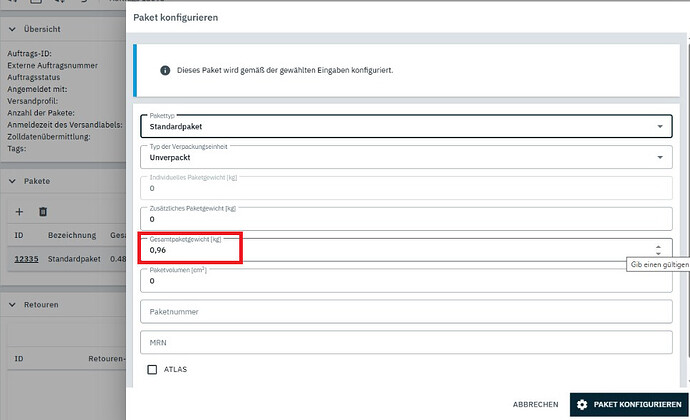Screen dimensions: 690x420
Task: Select the Standardpaket row in packages table
Action: coord(66,259)
